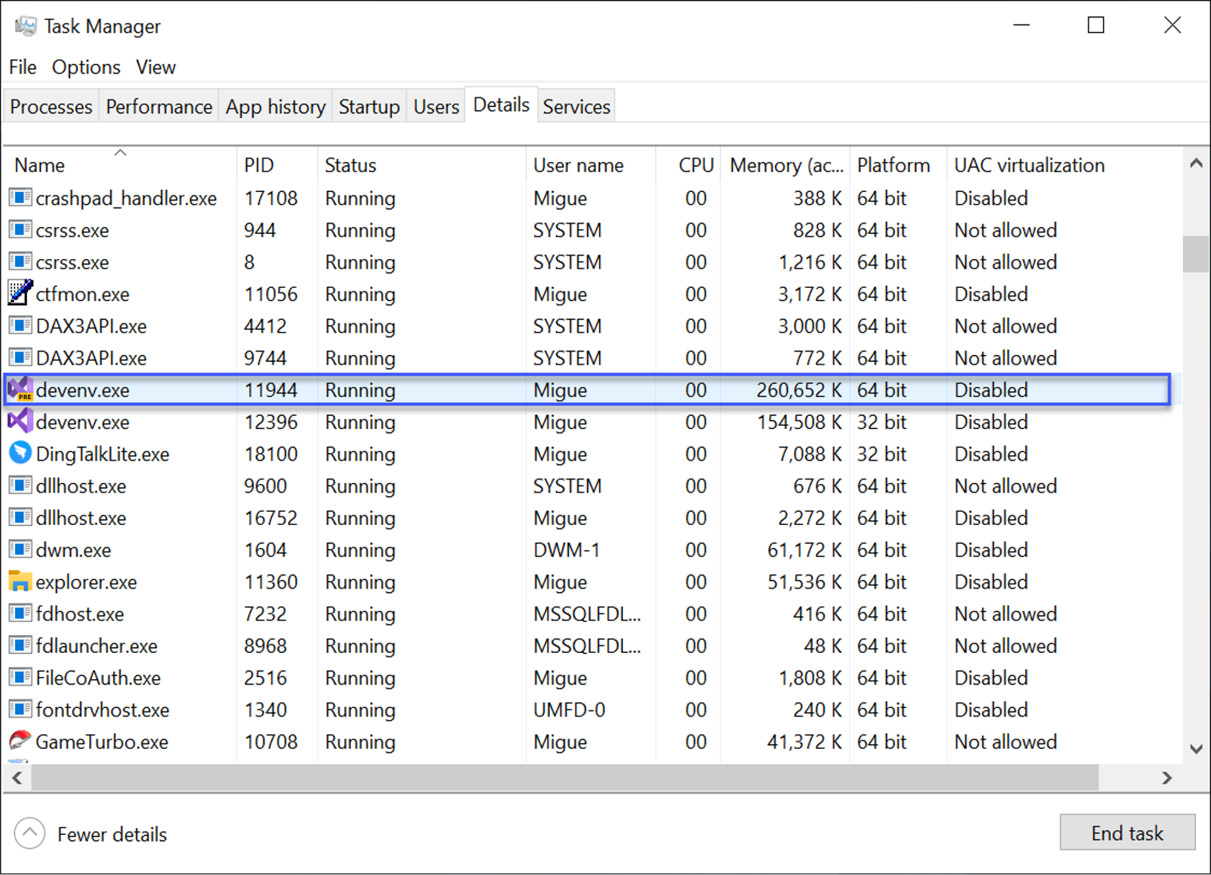Select the FileCoAuth.exe name text
This screenshot has height=875, width=1211.
pyautogui.click(x=98, y=678)
